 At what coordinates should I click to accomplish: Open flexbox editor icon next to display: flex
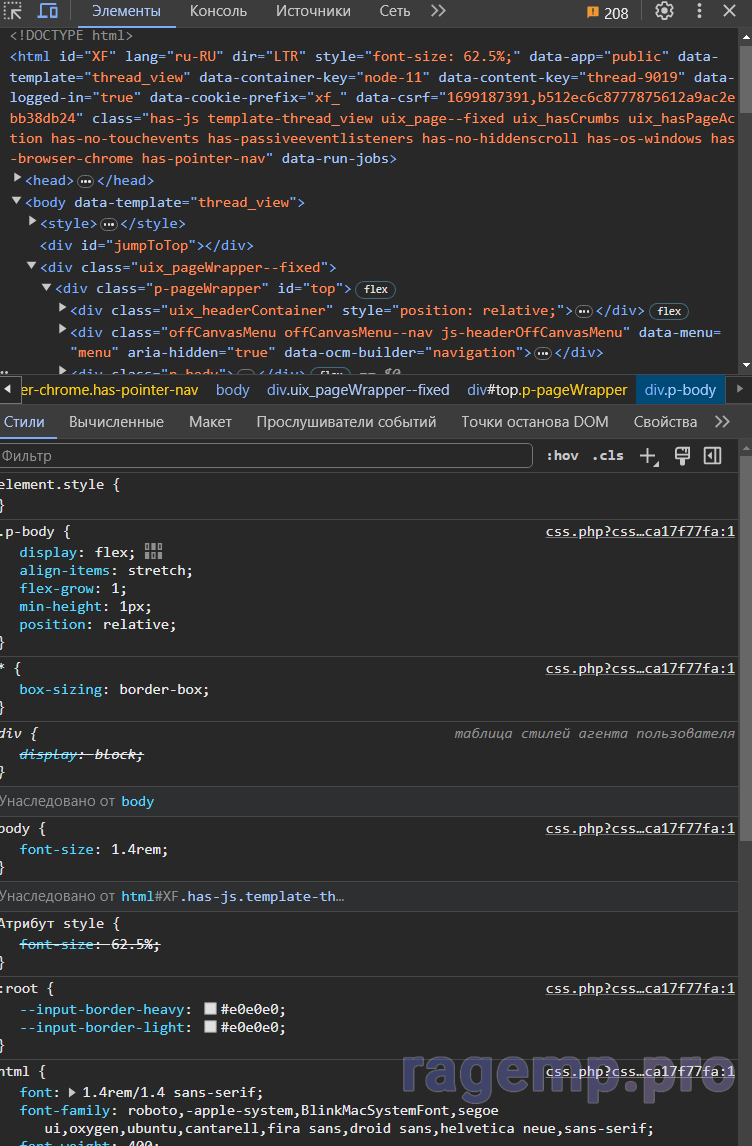(153, 551)
